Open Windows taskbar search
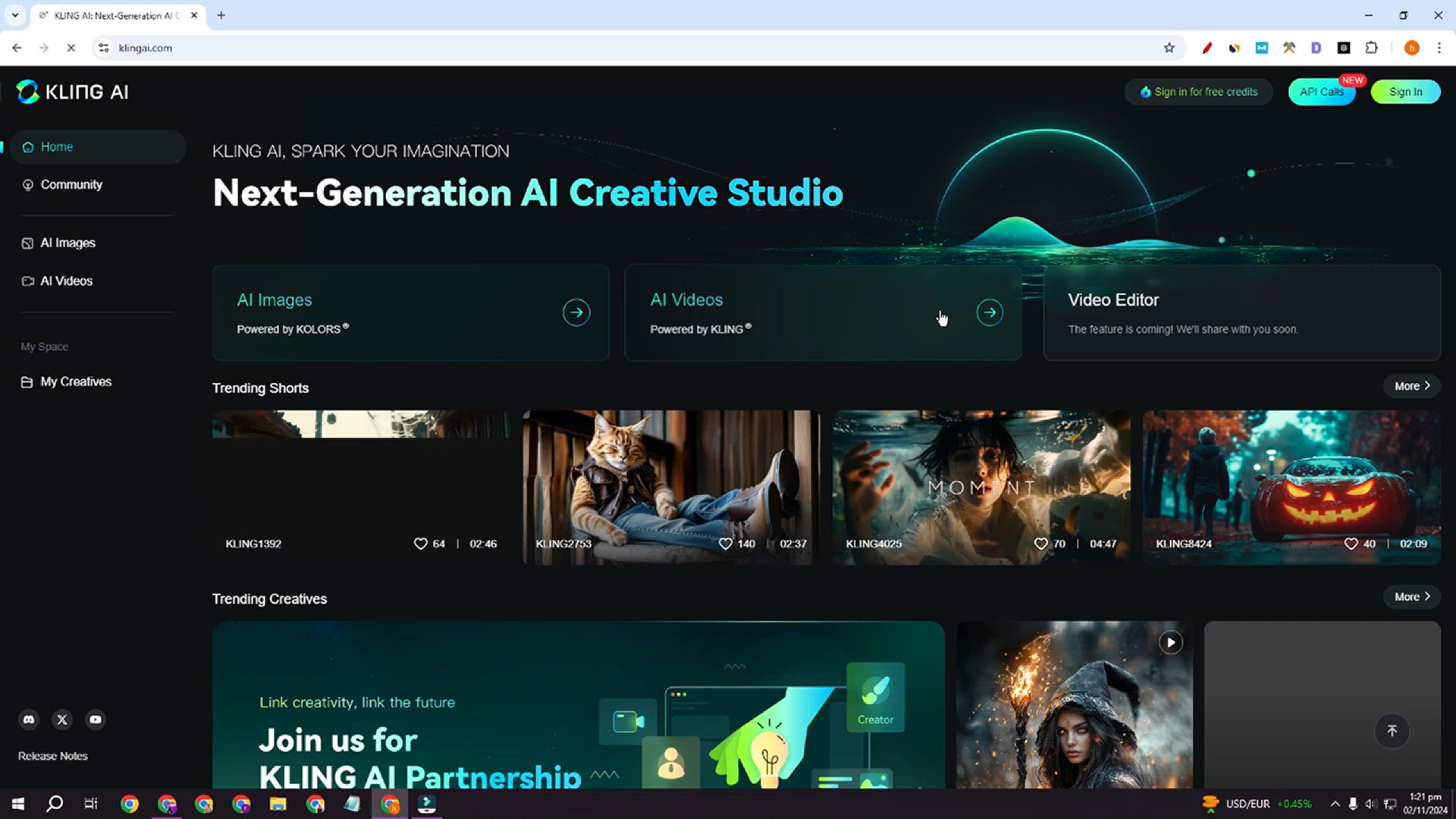Screen dimensions: 1456x819 (55, 804)
